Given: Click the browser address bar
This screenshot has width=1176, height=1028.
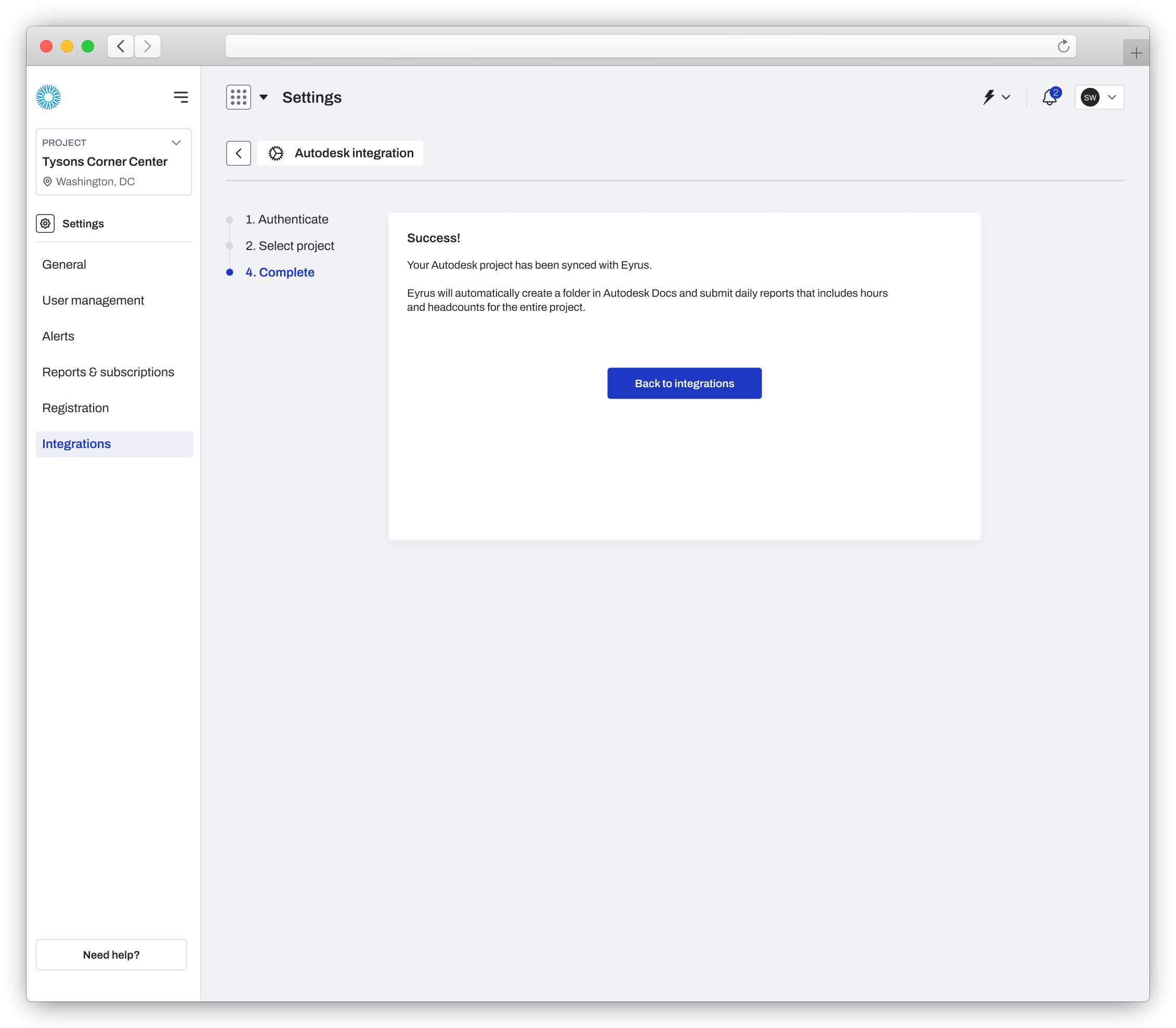Looking at the screenshot, I should tap(650, 46).
